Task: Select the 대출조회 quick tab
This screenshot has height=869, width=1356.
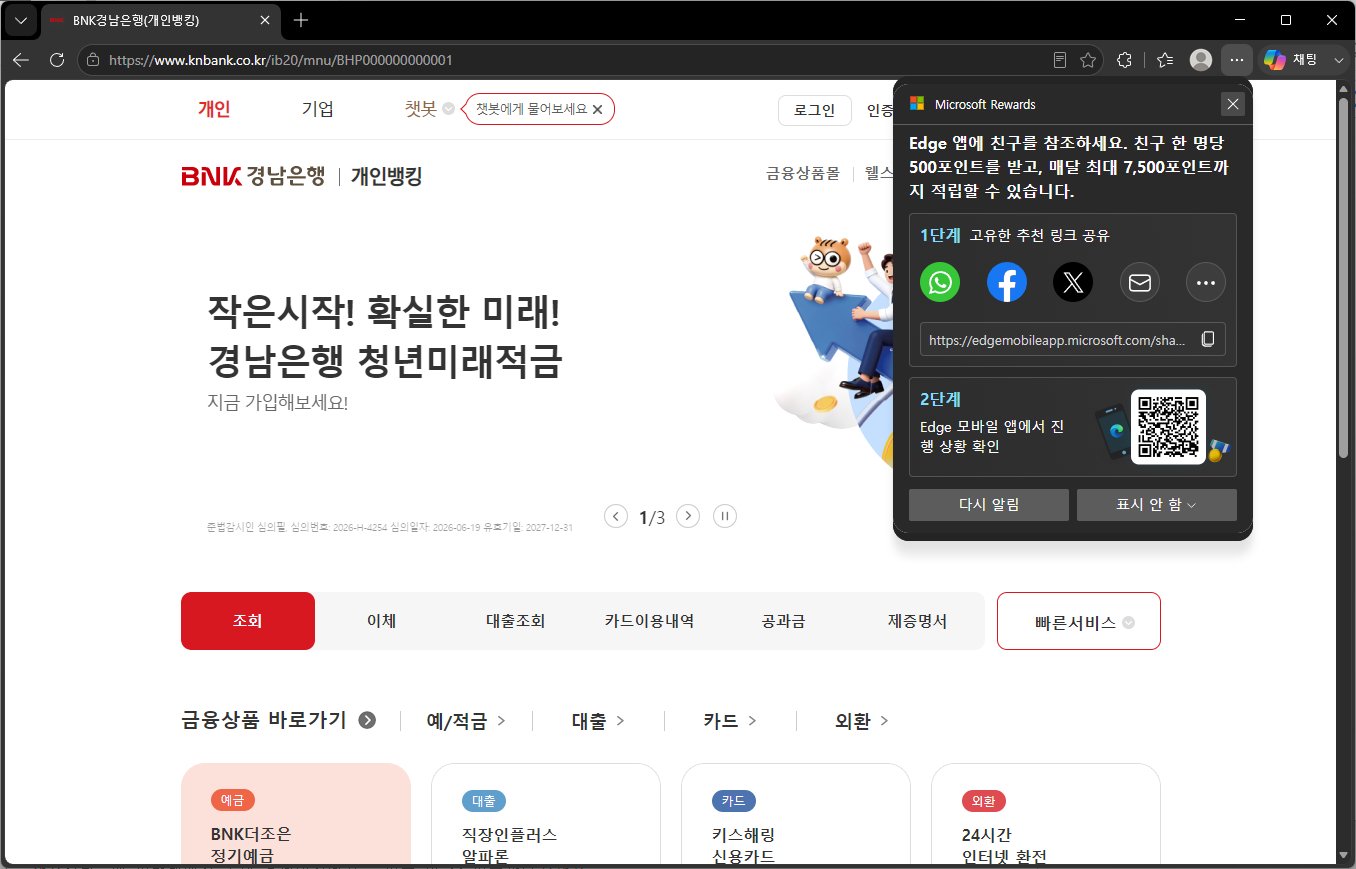Action: (x=515, y=621)
